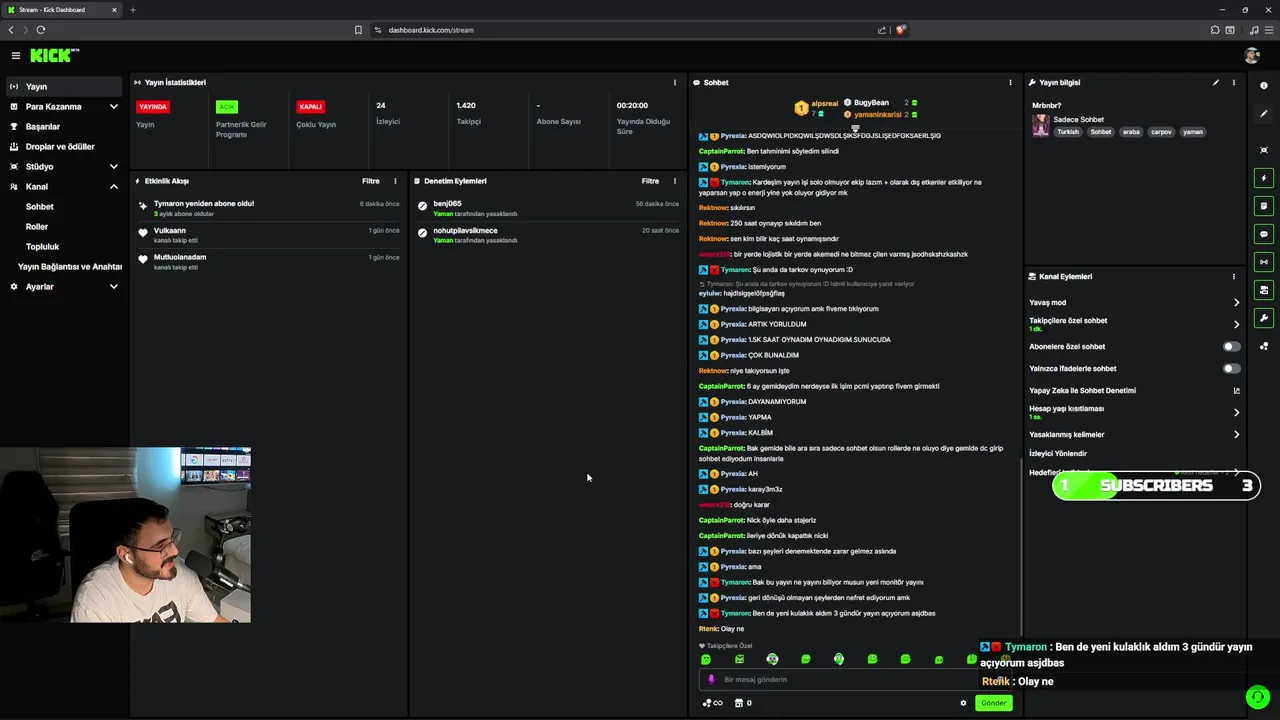The height and width of the screenshot is (720, 1280).
Task: Collapse the Stüdyo sidebar section
Action: 114,167
